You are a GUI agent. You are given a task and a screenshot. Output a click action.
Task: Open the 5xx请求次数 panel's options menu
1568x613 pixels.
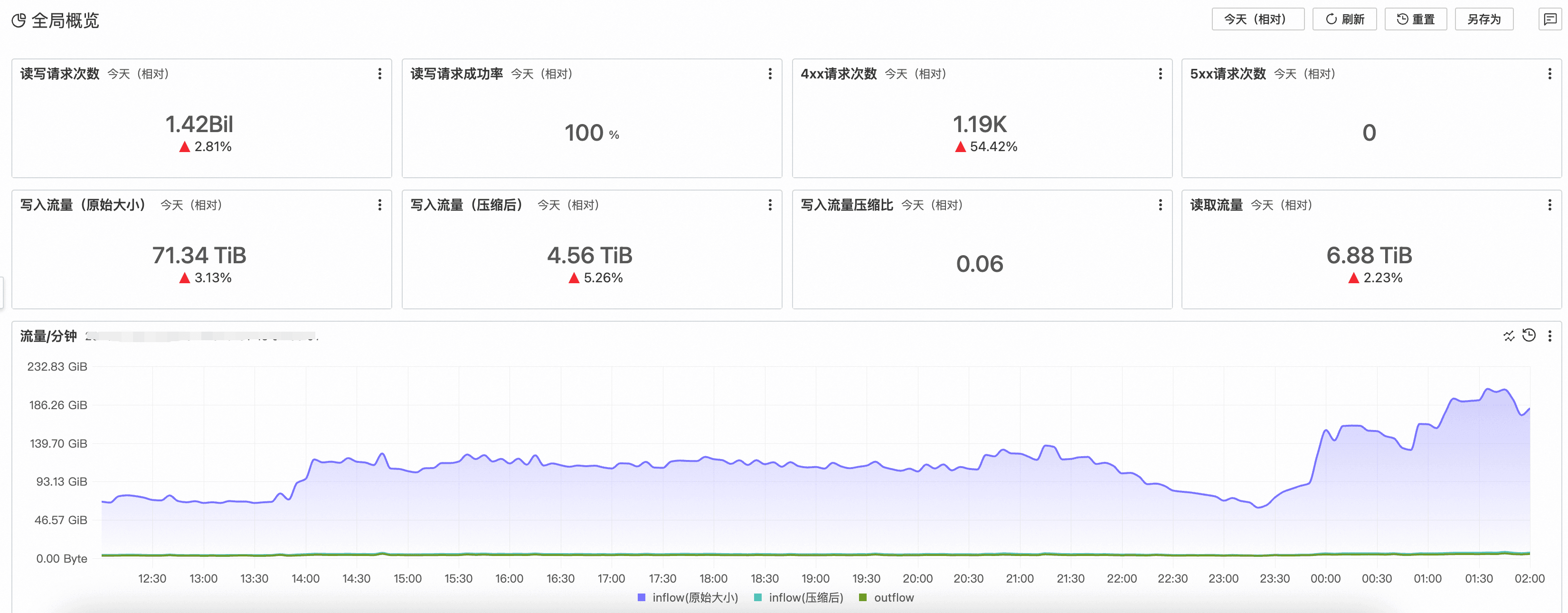1550,74
